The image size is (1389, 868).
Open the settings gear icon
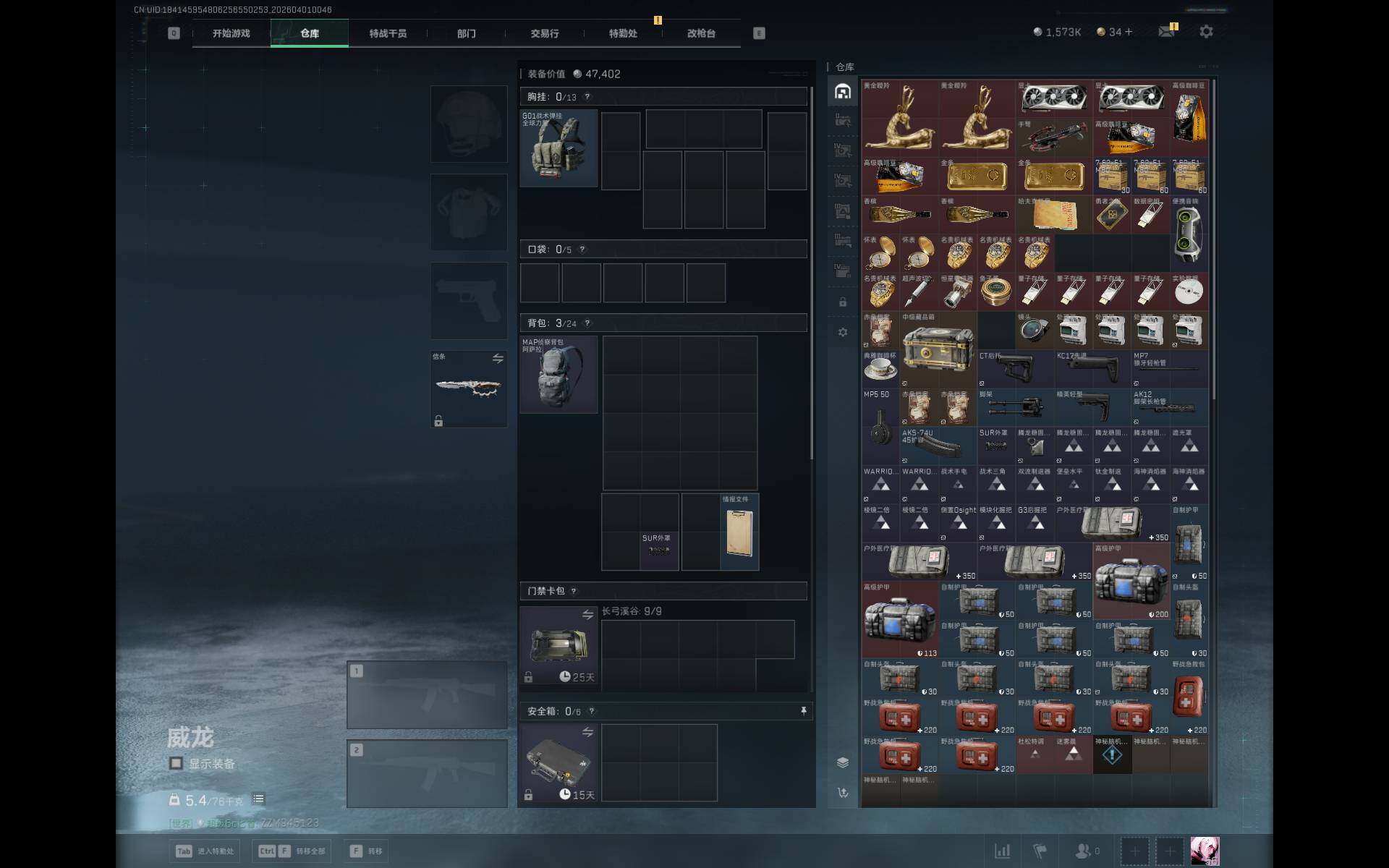coord(1206,32)
